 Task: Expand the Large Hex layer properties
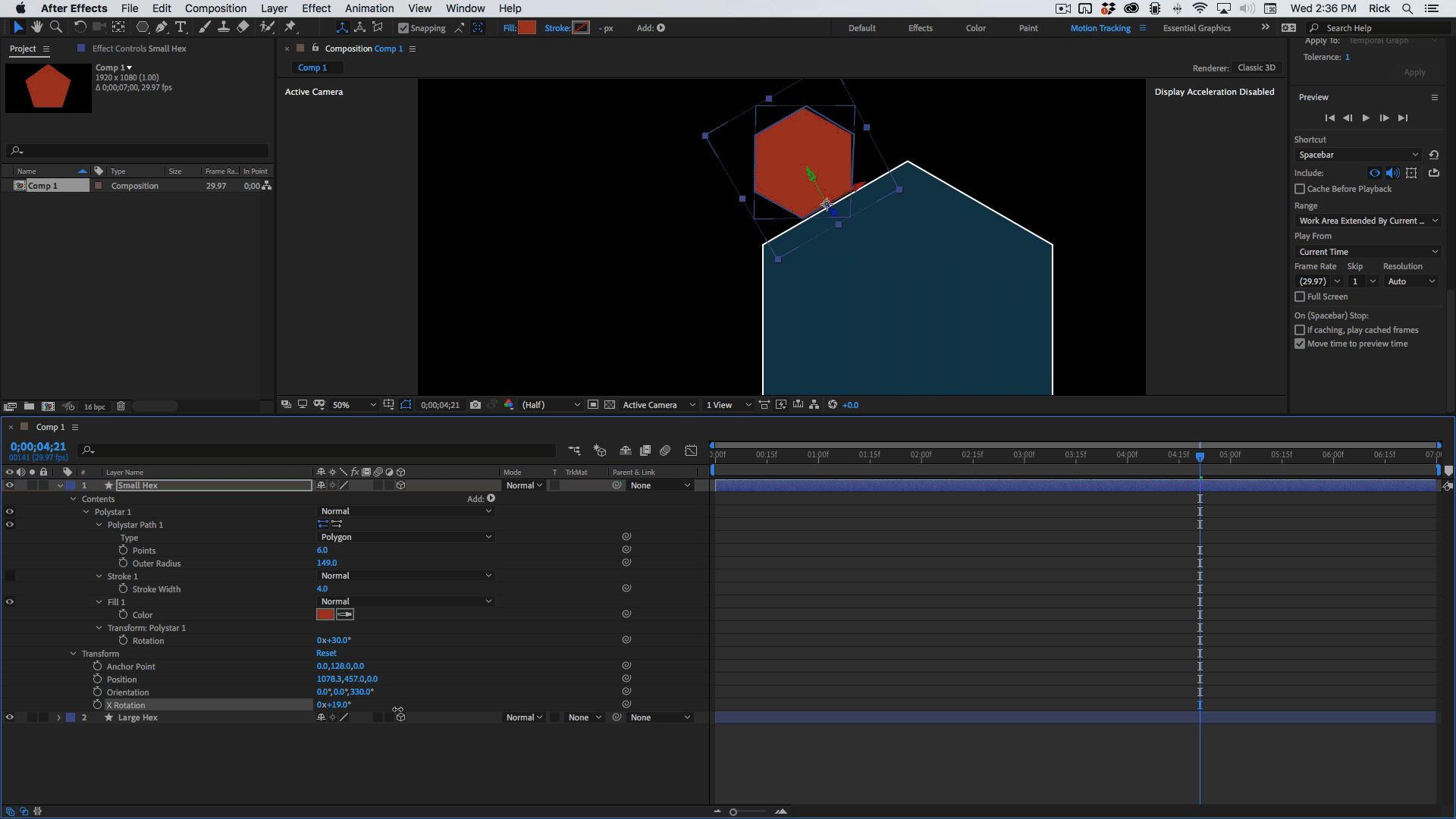pos(58,717)
